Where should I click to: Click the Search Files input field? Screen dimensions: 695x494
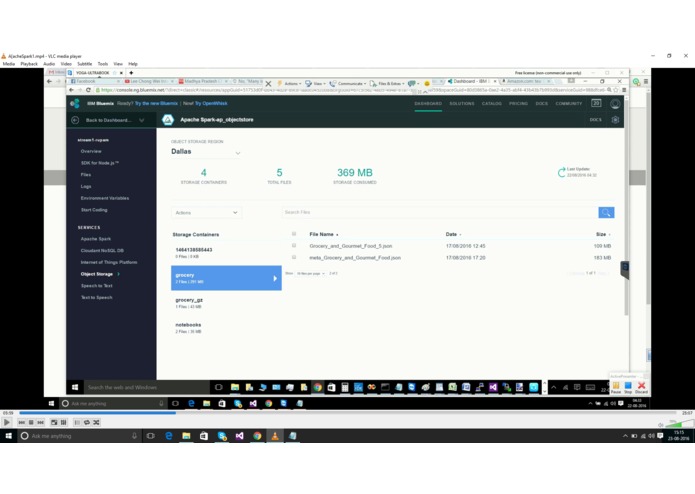click(440, 213)
